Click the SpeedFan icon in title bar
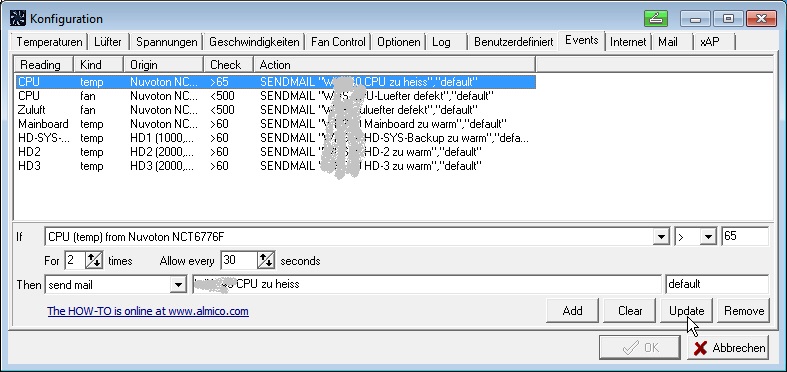This screenshot has height=372, width=787. pos(18,19)
